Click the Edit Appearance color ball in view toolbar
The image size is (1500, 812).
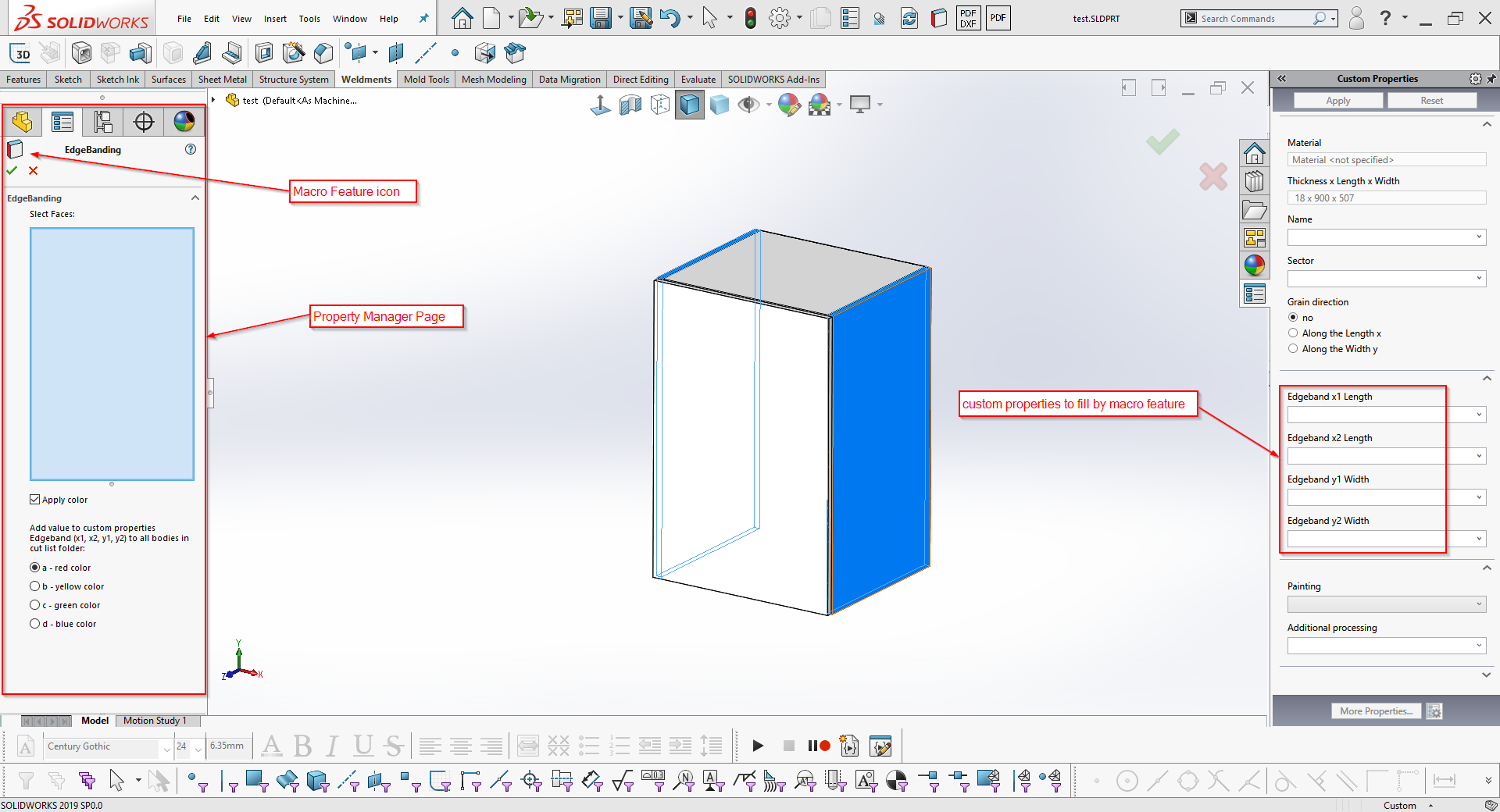(789, 104)
